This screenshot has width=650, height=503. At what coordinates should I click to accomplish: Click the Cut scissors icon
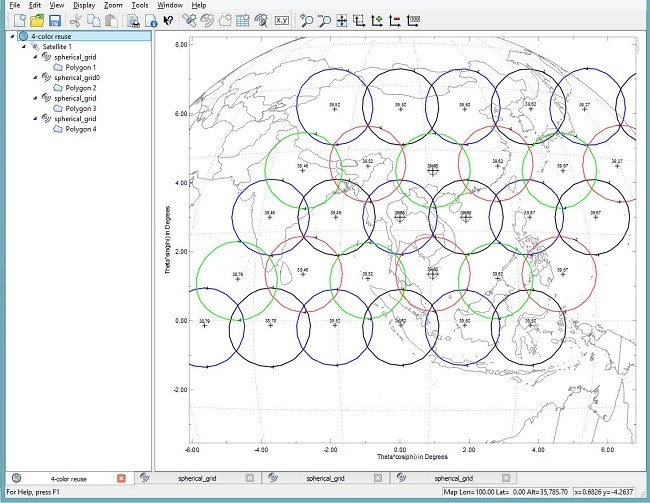pyautogui.click(x=75, y=20)
